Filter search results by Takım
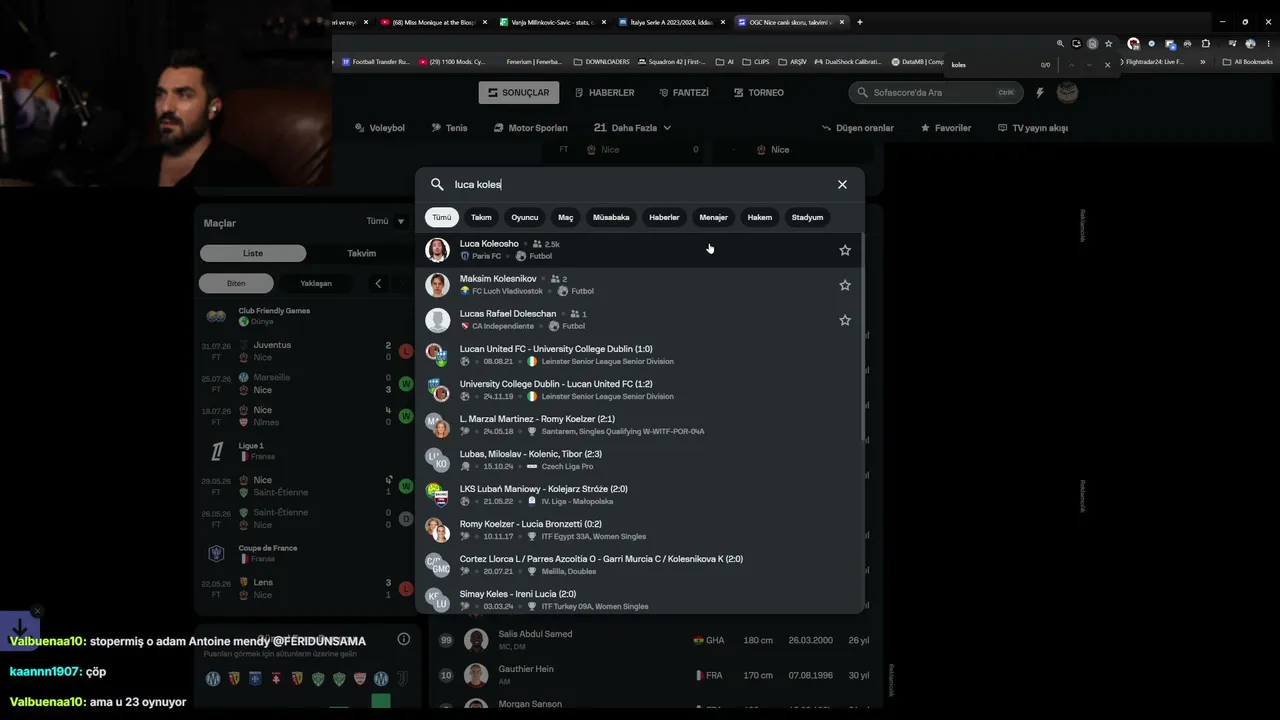The height and width of the screenshot is (720, 1280). 481,217
